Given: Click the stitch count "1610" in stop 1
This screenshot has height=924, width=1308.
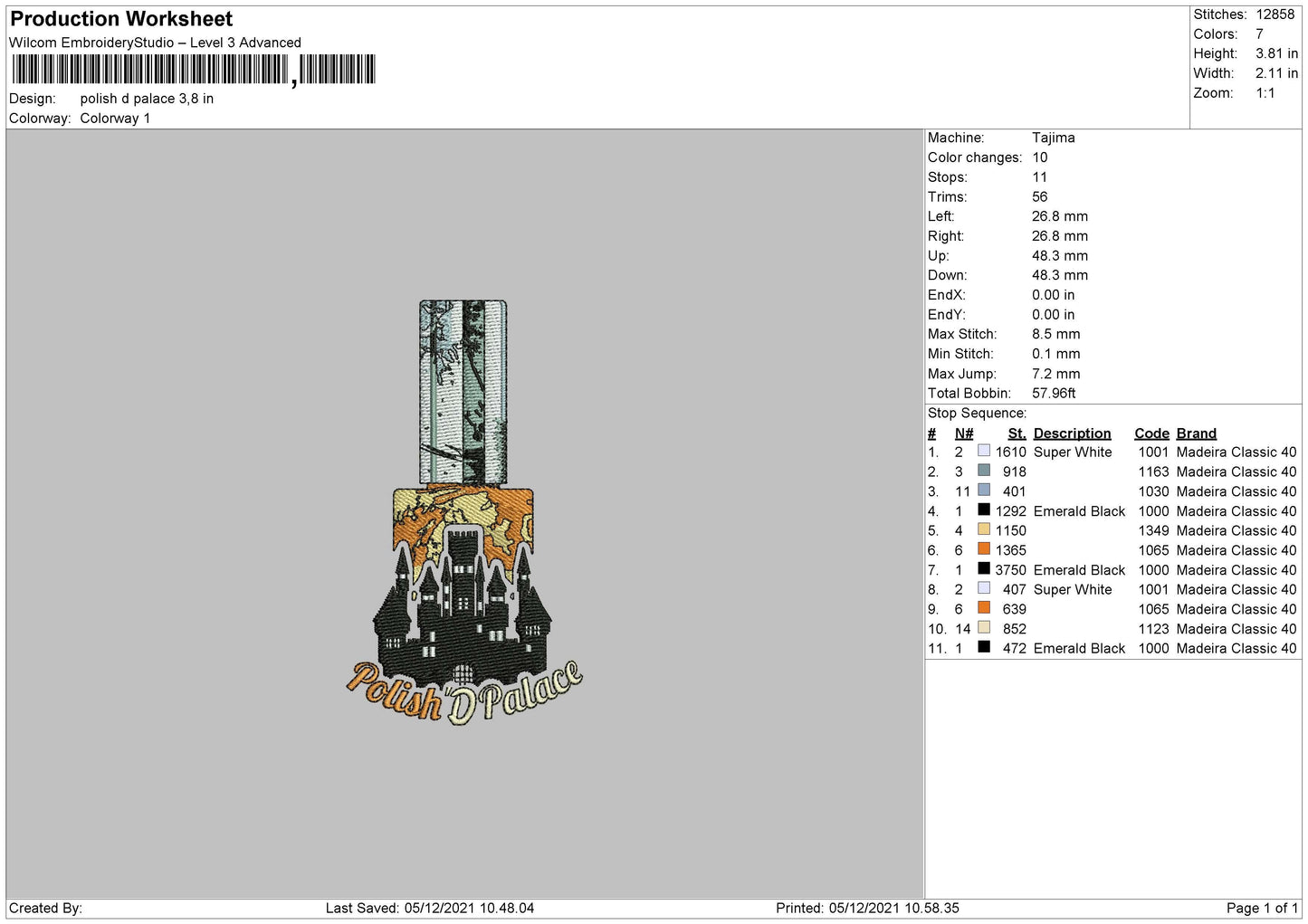Looking at the screenshot, I should pyautogui.click(x=1011, y=452).
